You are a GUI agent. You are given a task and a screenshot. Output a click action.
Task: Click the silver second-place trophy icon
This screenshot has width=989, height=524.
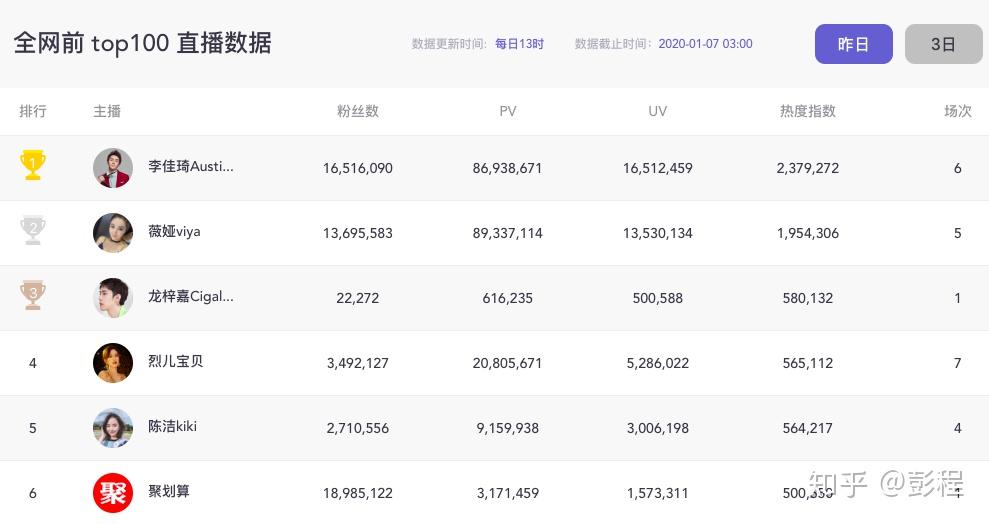pyautogui.click(x=33, y=231)
